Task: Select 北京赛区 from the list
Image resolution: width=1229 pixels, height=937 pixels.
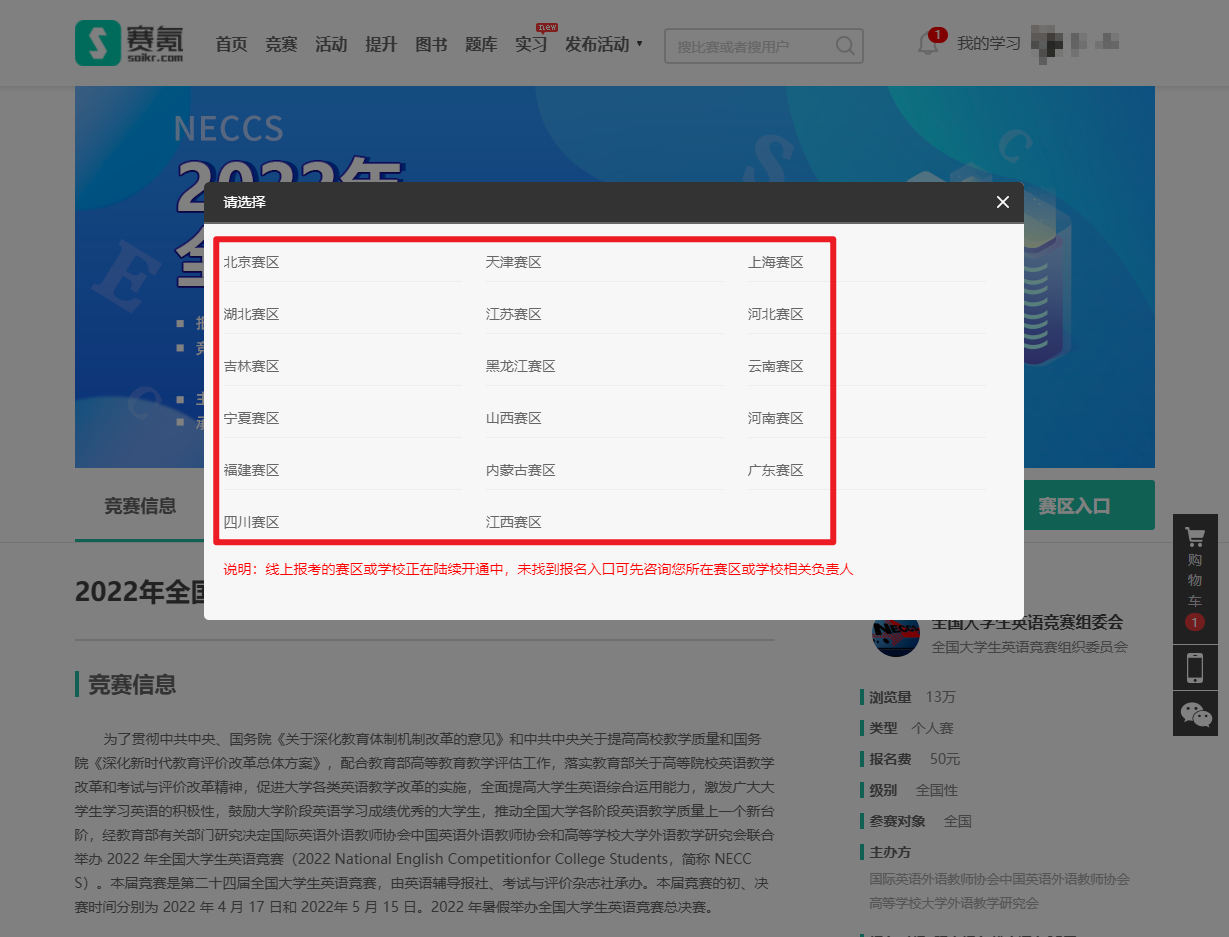Action: 251,262
